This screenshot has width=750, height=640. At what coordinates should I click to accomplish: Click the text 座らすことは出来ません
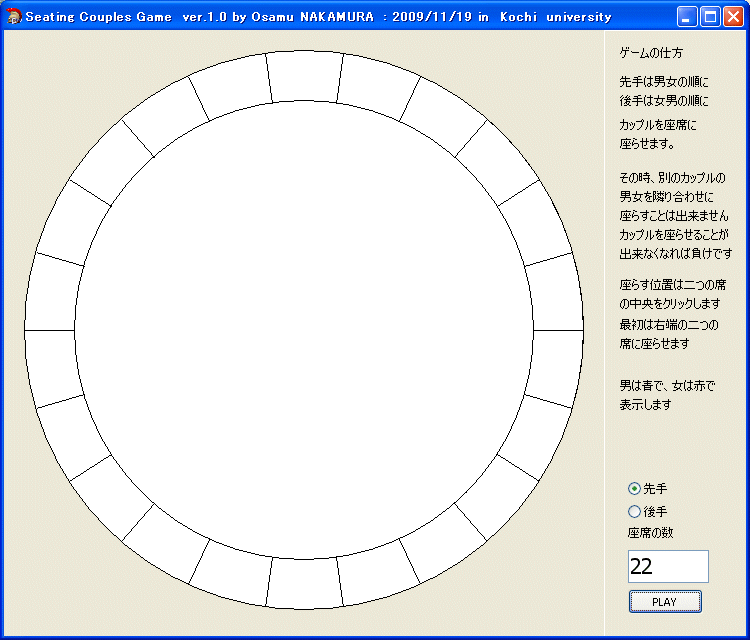click(x=673, y=216)
